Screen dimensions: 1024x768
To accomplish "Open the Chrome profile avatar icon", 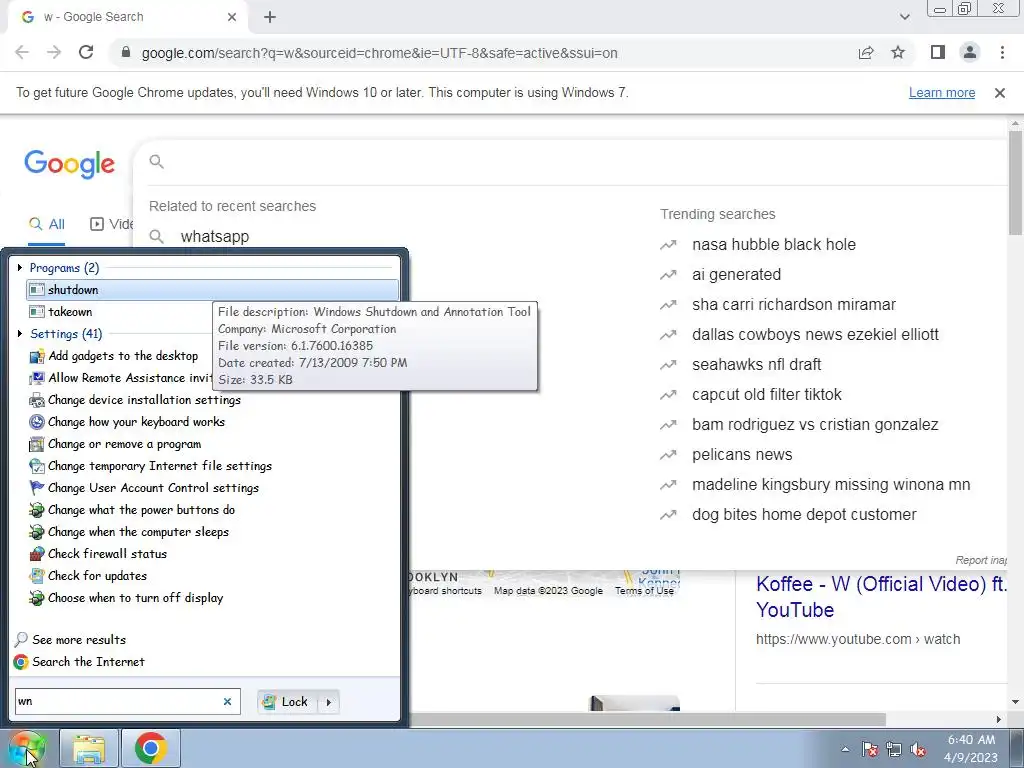I will tap(970, 52).
